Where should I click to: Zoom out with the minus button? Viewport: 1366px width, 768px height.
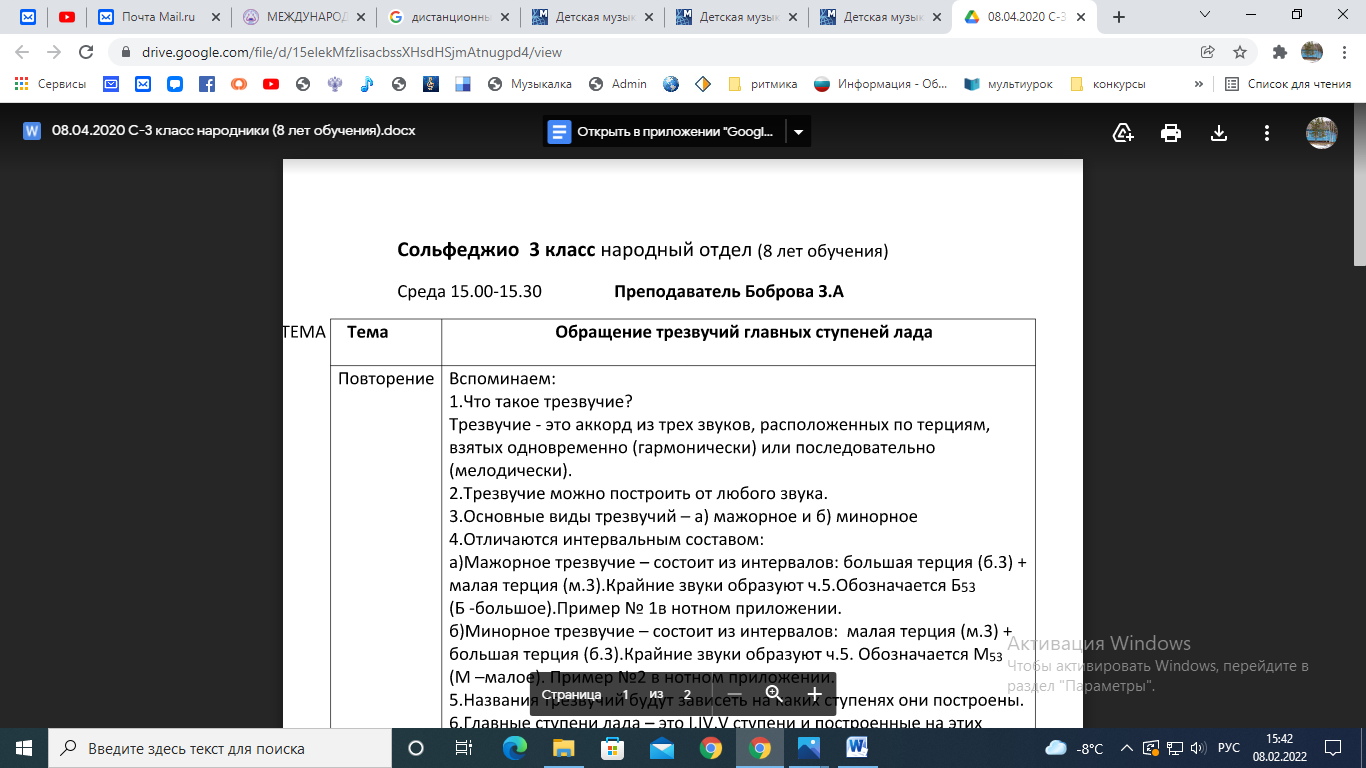tap(734, 694)
